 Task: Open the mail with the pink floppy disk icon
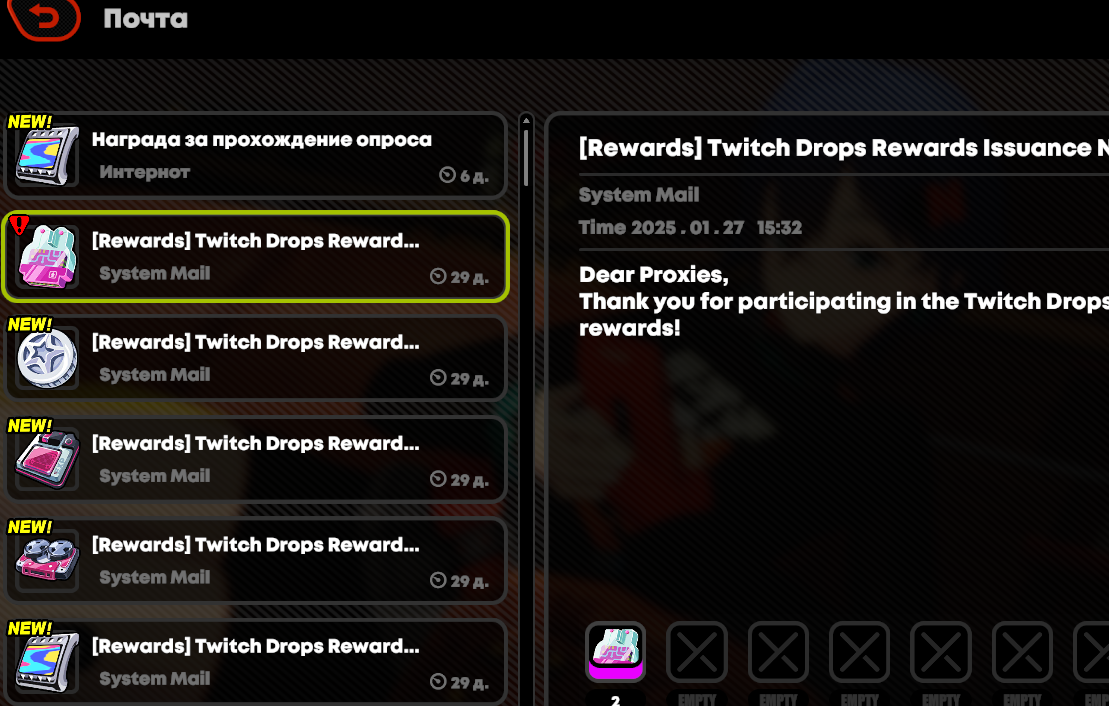click(256, 459)
